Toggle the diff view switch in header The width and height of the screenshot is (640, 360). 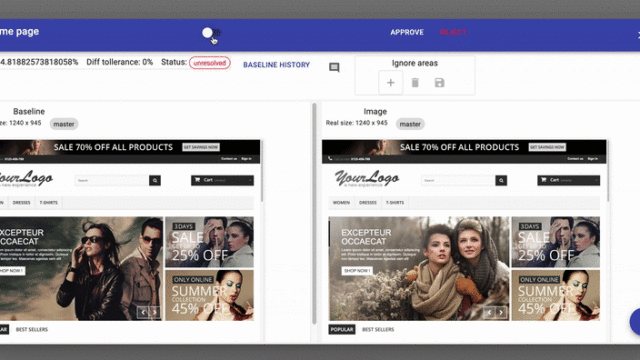tap(211, 33)
